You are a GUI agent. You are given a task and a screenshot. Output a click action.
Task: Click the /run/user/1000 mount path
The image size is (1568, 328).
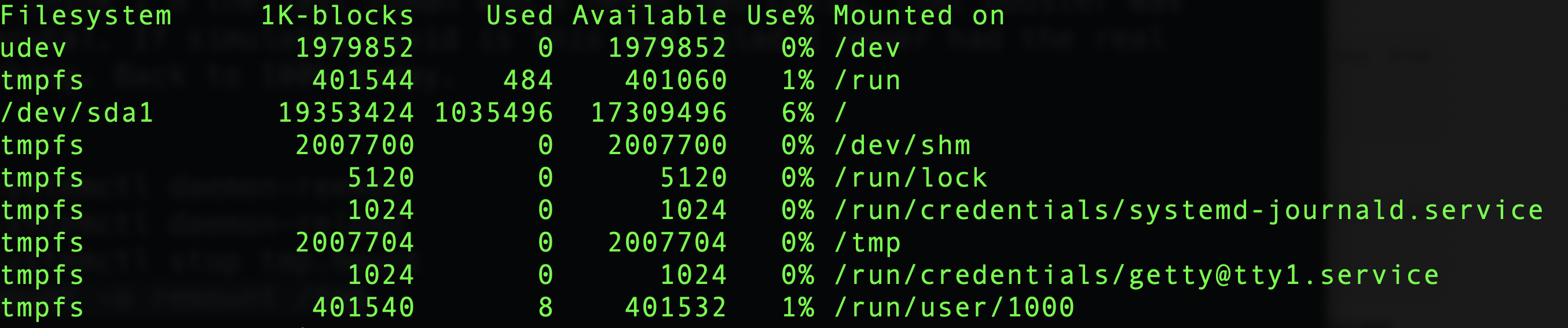954,308
